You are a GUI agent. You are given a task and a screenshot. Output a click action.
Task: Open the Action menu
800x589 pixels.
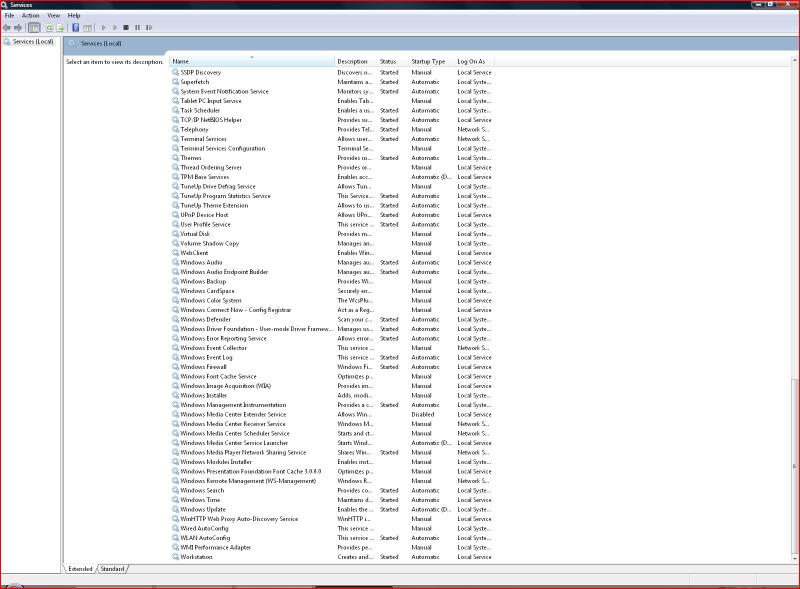click(x=30, y=16)
